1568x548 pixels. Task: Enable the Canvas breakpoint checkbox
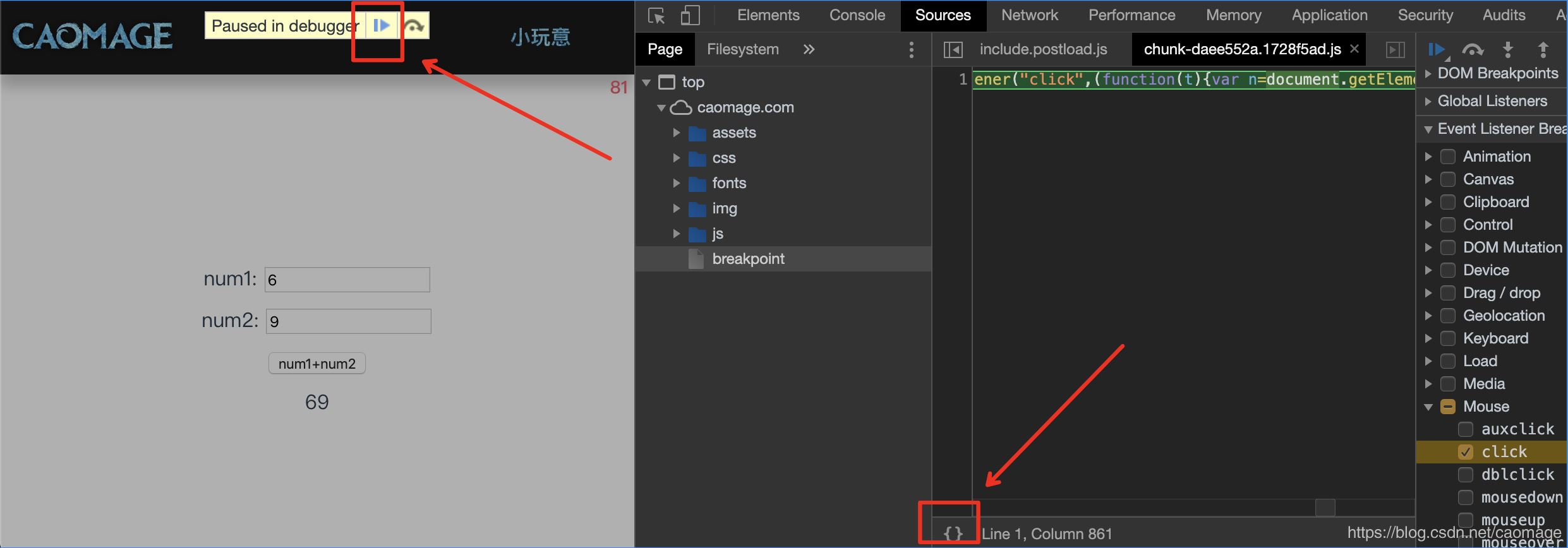coord(1448,179)
